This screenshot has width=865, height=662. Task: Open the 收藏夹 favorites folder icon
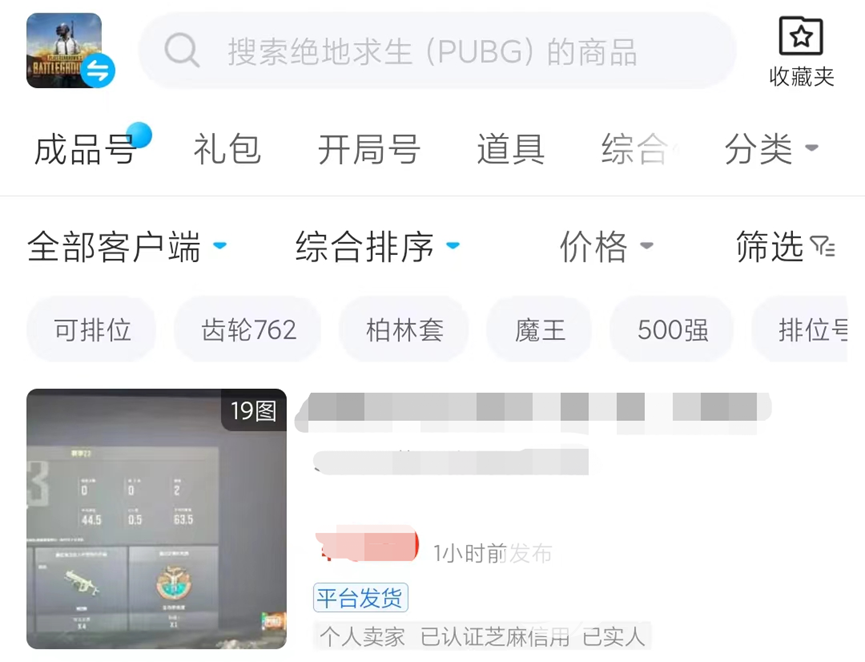pyautogui.click(x=801, y=36)
